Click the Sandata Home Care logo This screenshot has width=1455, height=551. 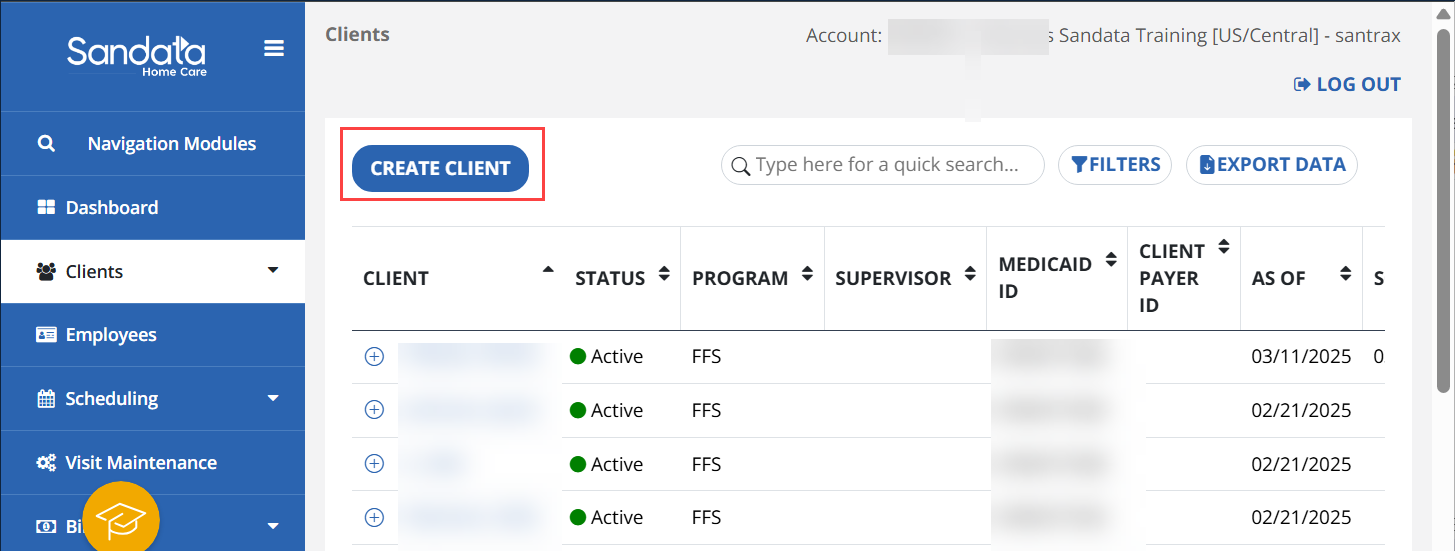(136, 55)
